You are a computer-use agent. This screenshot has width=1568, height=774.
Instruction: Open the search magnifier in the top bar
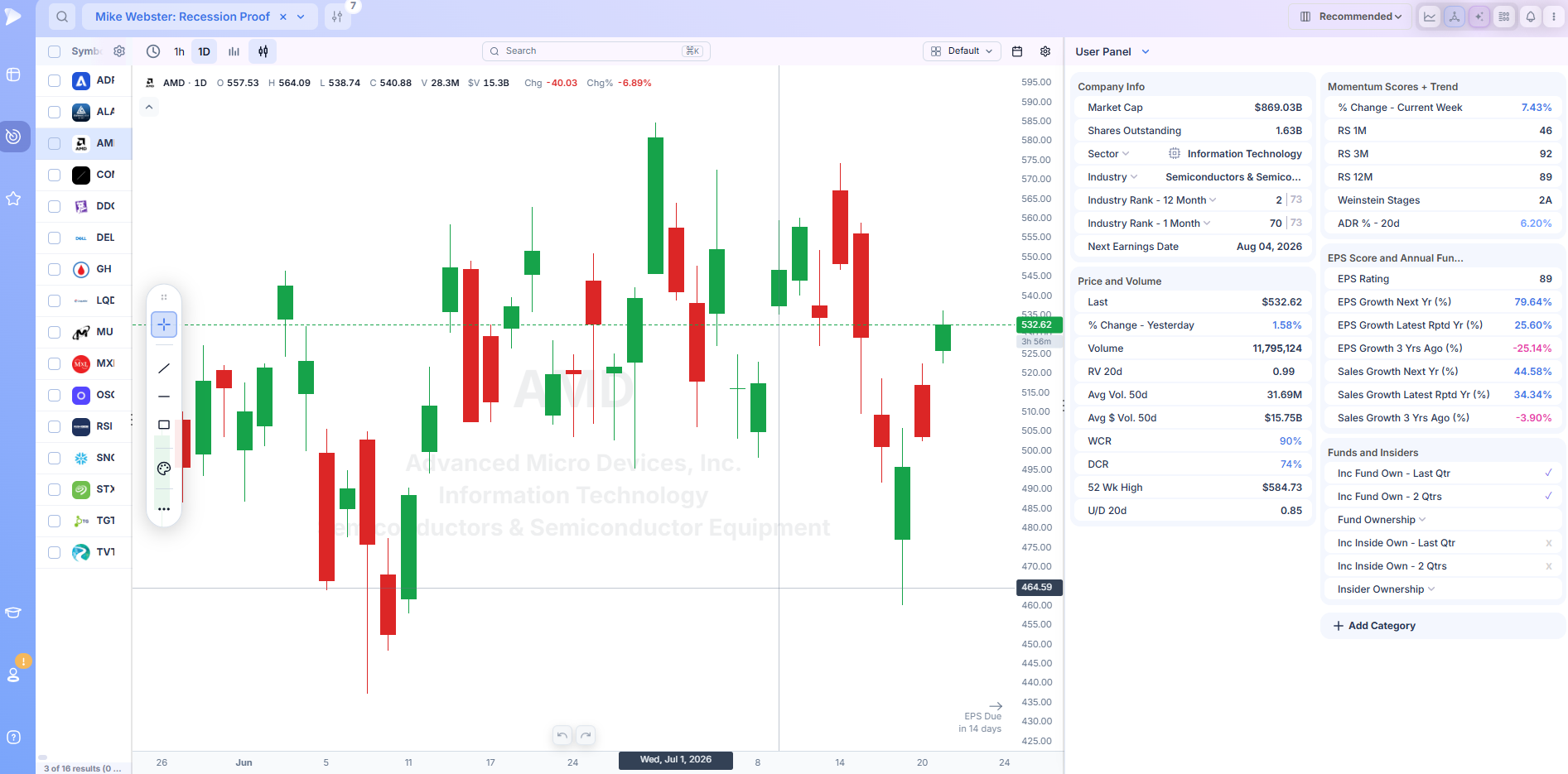62,17
